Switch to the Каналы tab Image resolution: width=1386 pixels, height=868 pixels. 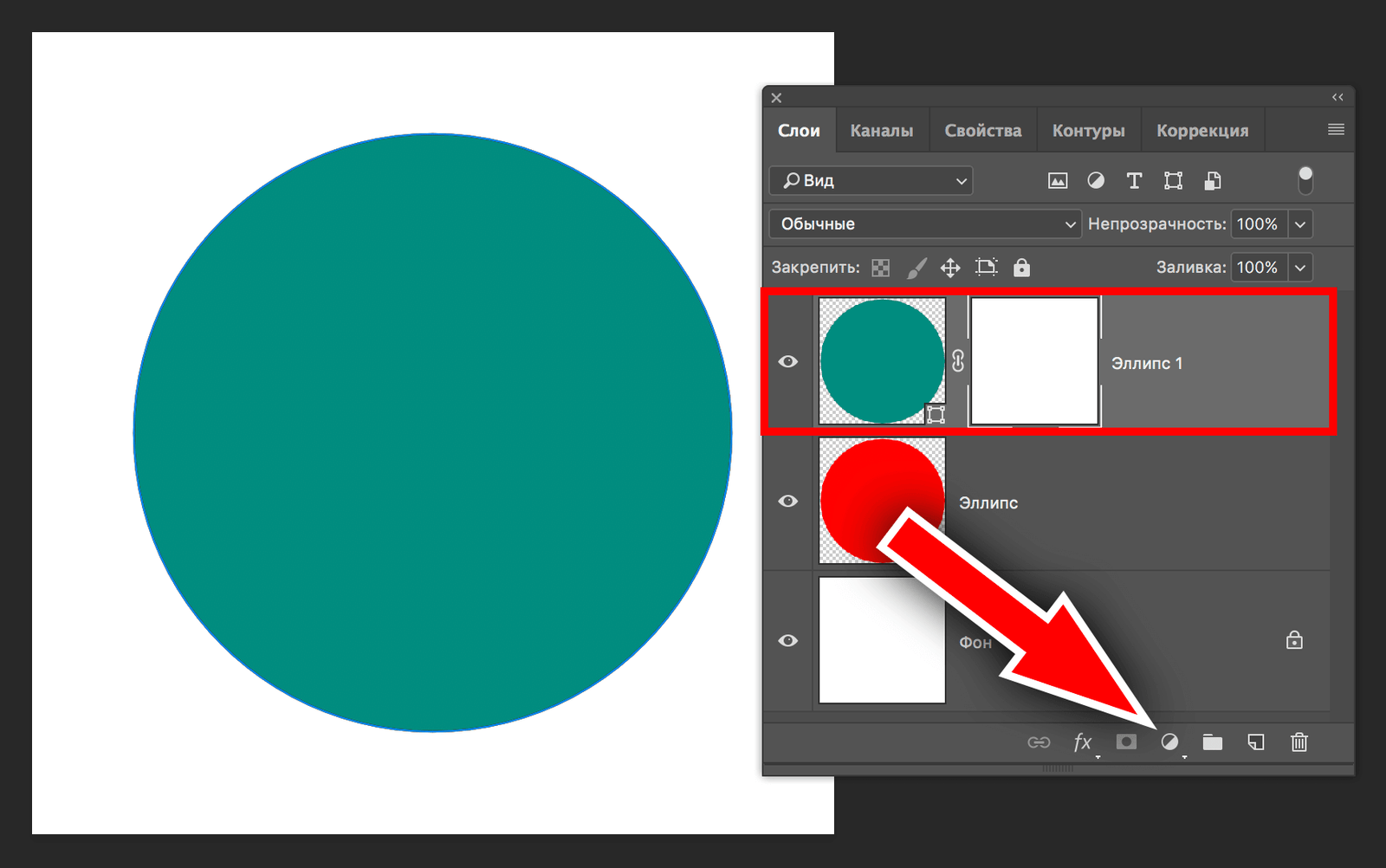(x=882, y=131)
